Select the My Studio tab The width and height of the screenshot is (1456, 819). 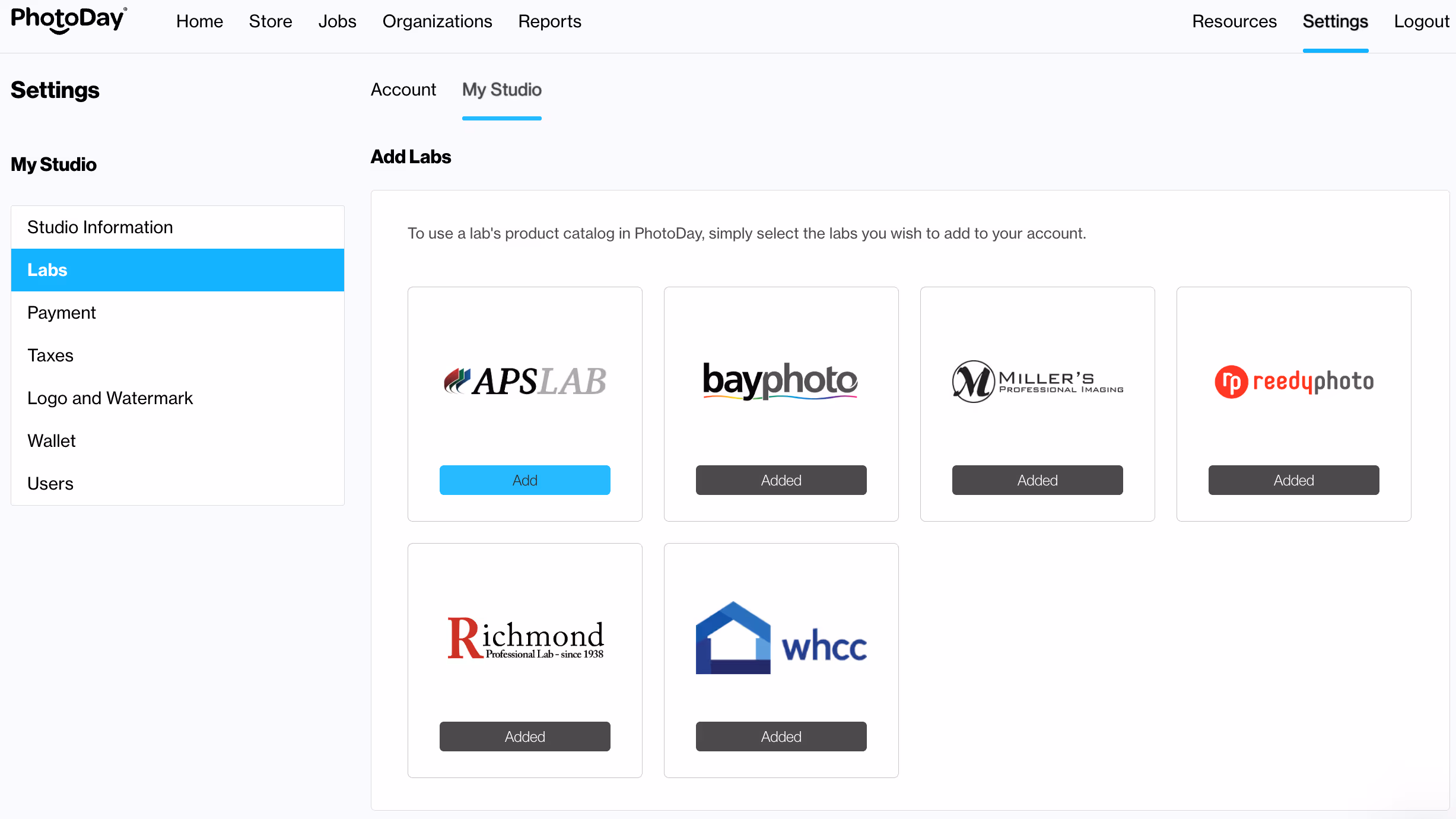tap(502, 90)
